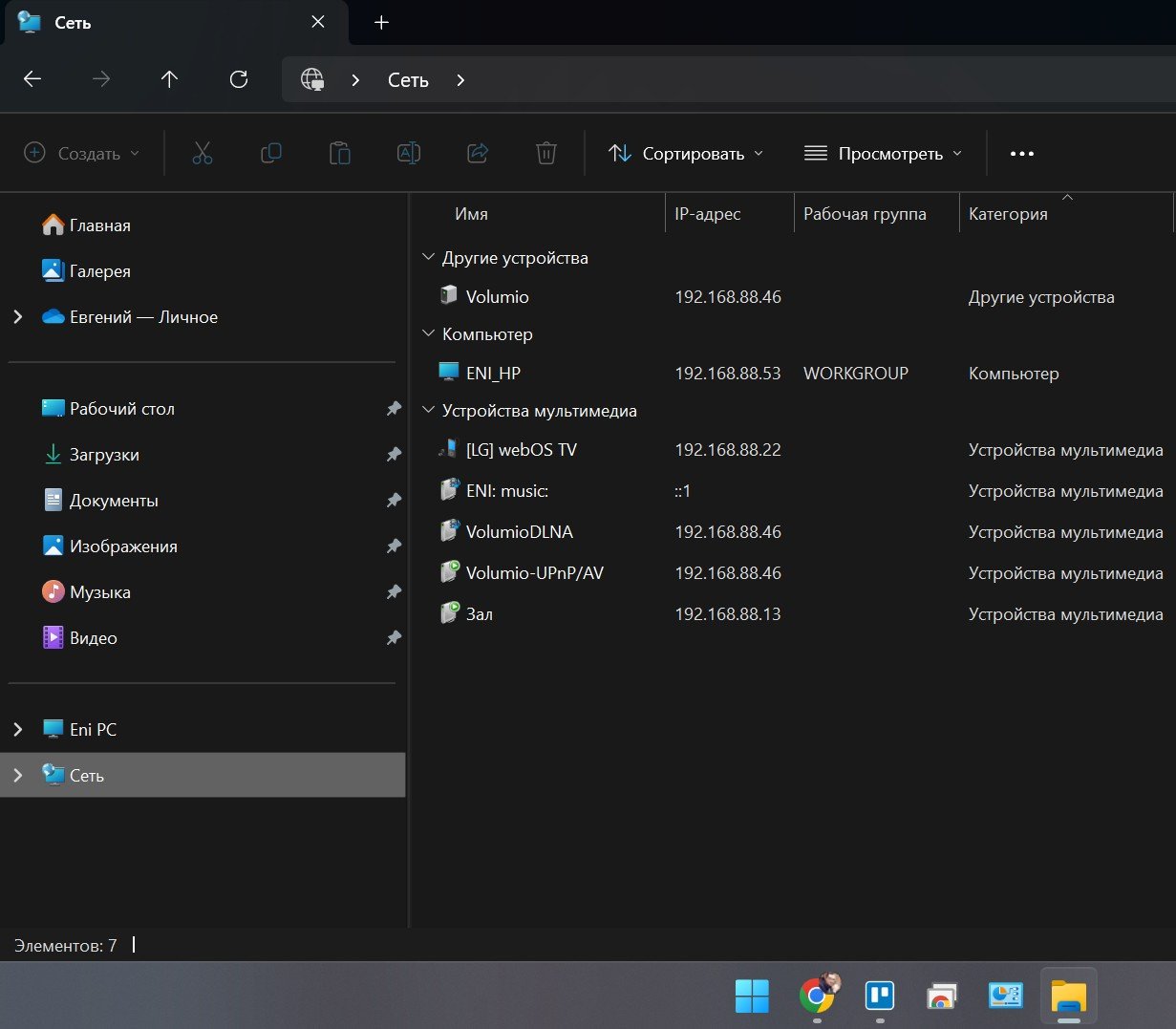Image resolution: width=1176 pixels, height=1029 pixels.
Task: Click the Cut scissors icon
Action: 203,154
